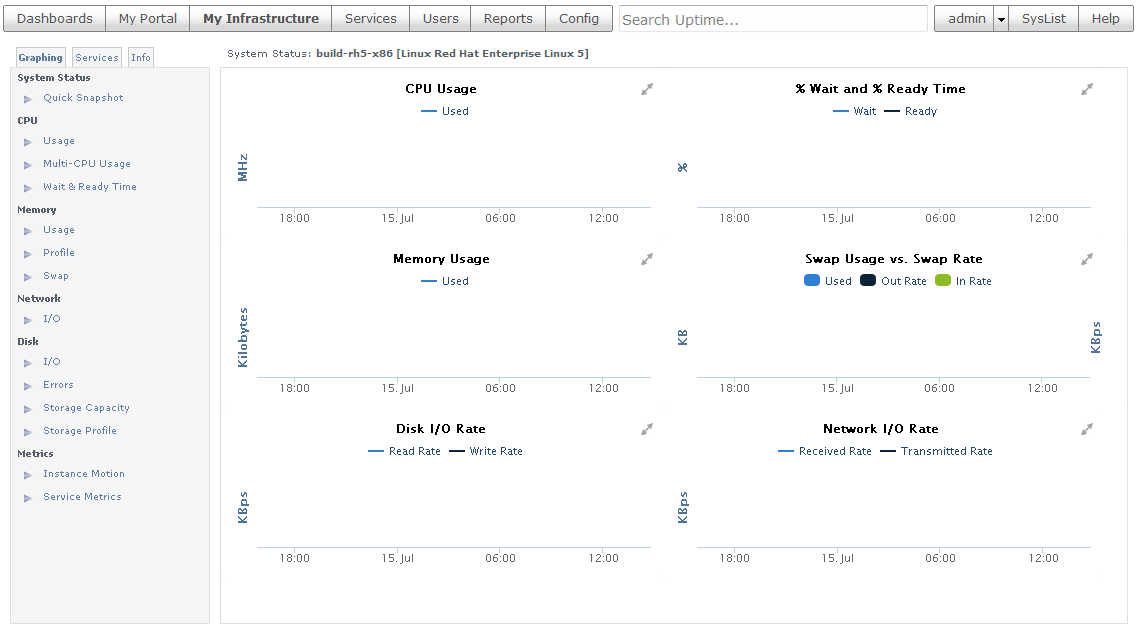Click the arrow next to Storage Capacity

point(28,409)
